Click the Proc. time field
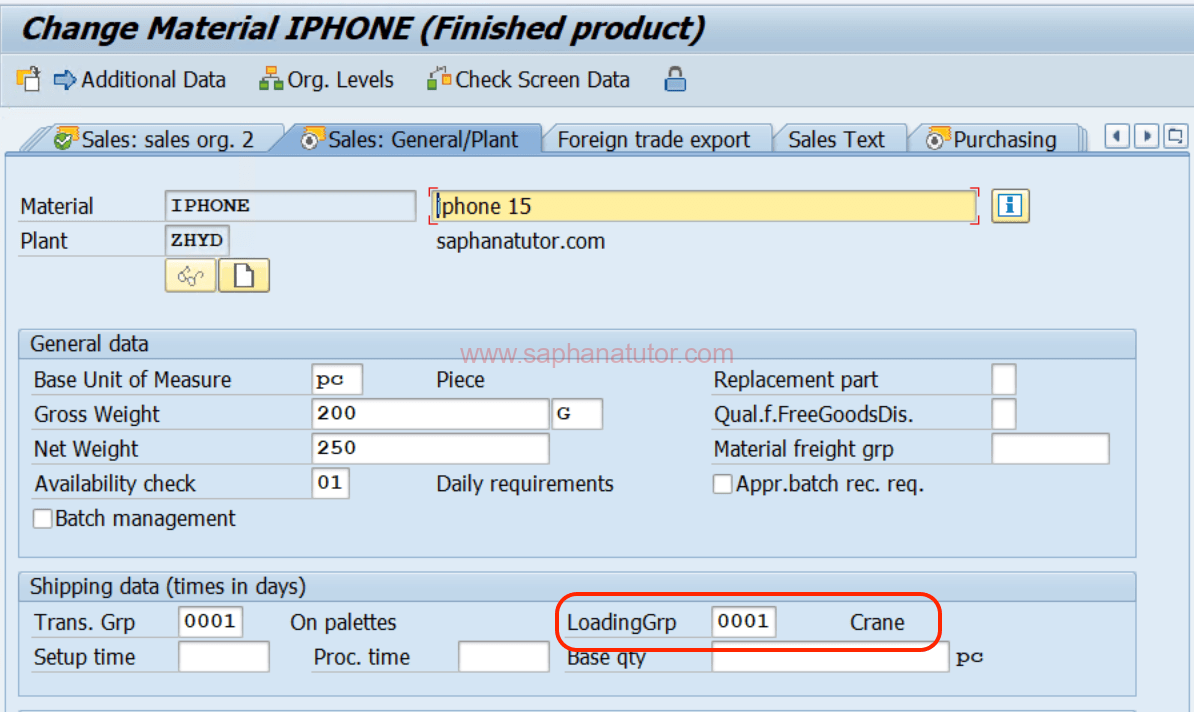The width and height of the screenshot is (1194, 712). pyautogui.click(x=503, y=656)
